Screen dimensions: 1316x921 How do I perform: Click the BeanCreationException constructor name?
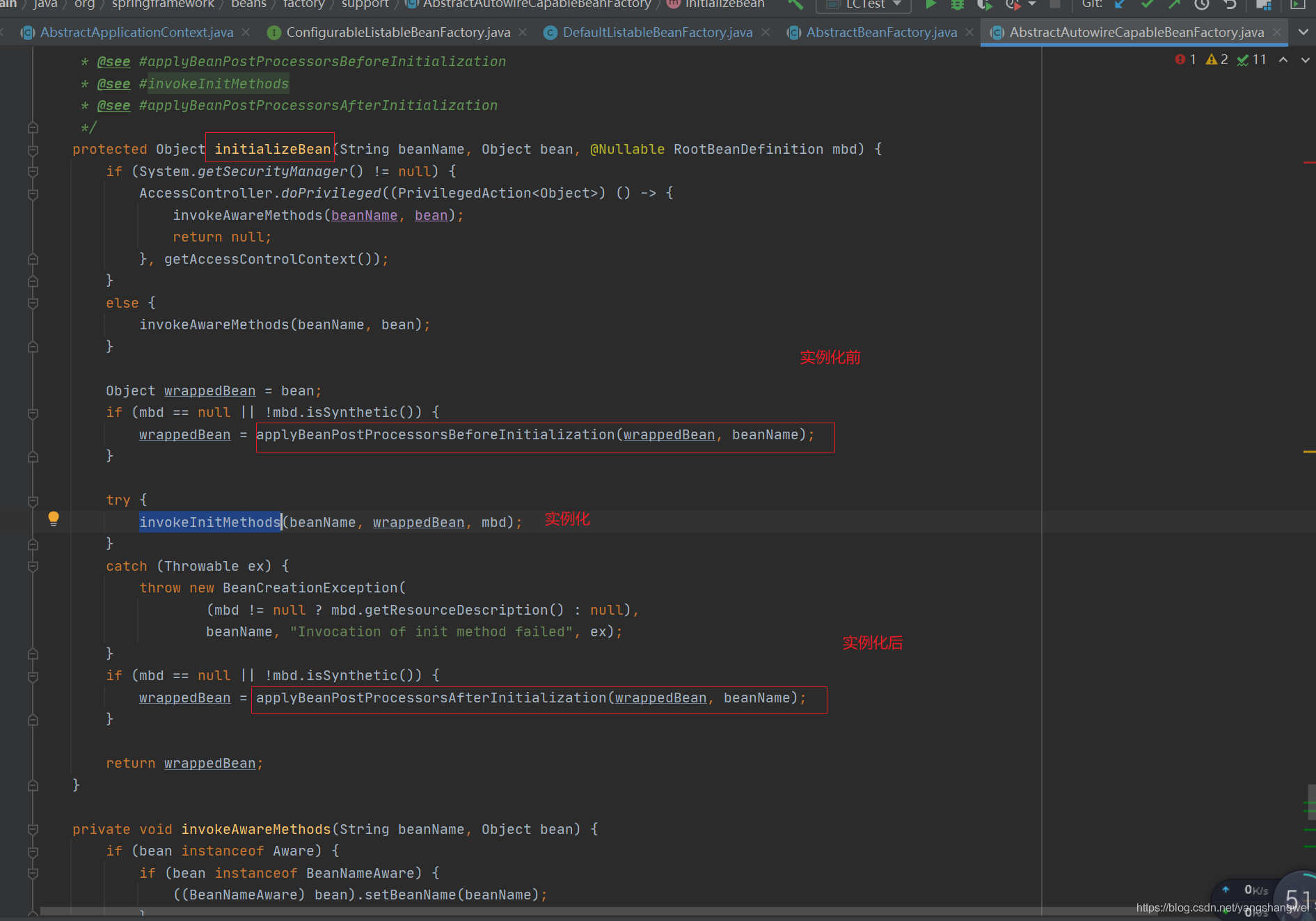click(310, 588)
